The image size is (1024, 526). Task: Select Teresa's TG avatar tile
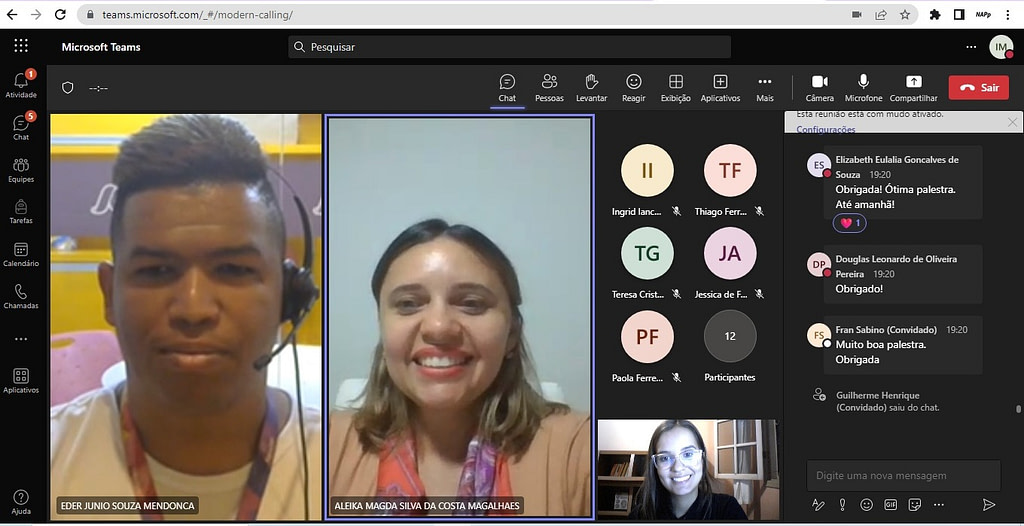647,254
